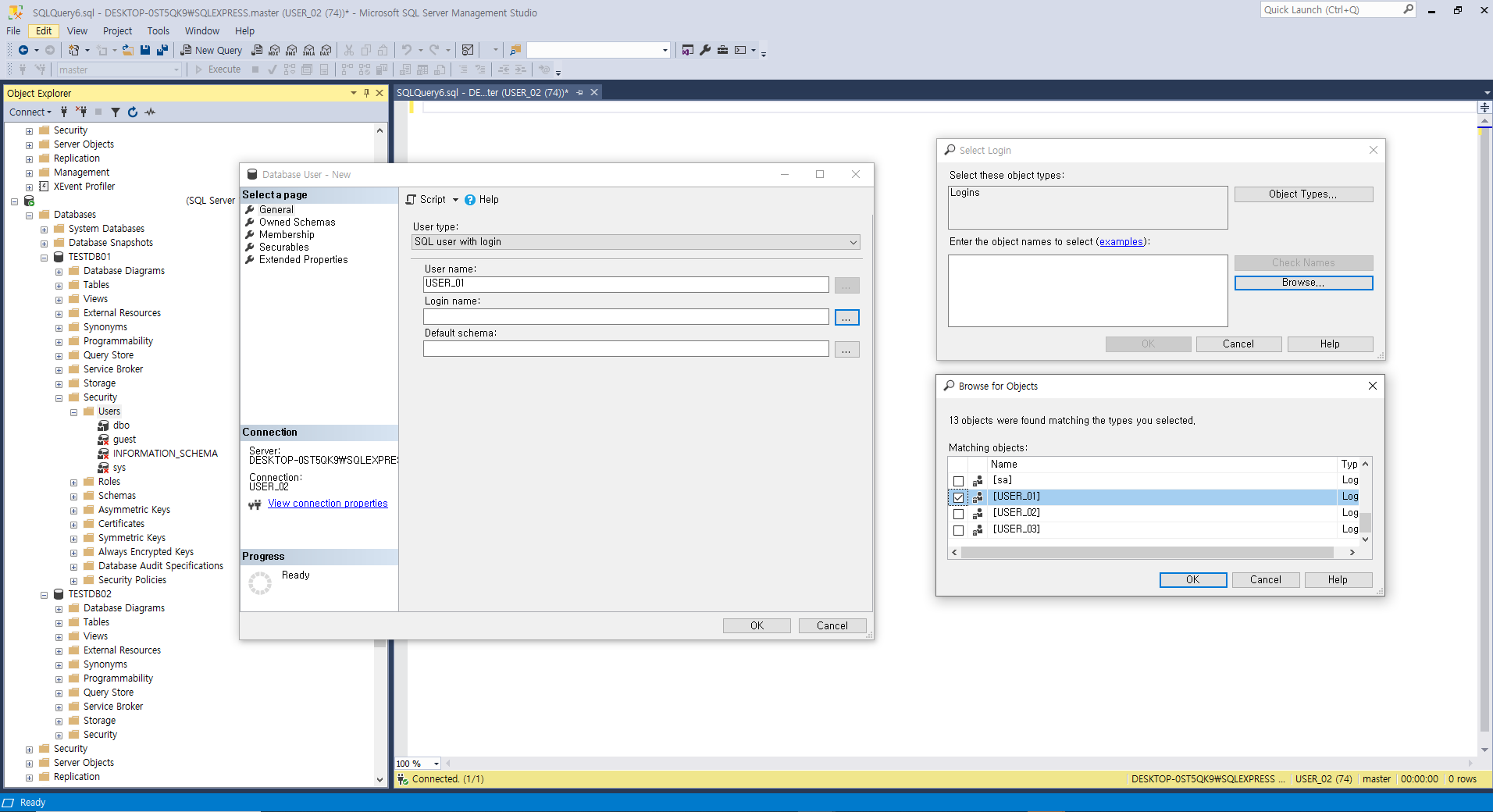Click User name browse ellipsis button
Screen dimensions: 1493x812
846,285
